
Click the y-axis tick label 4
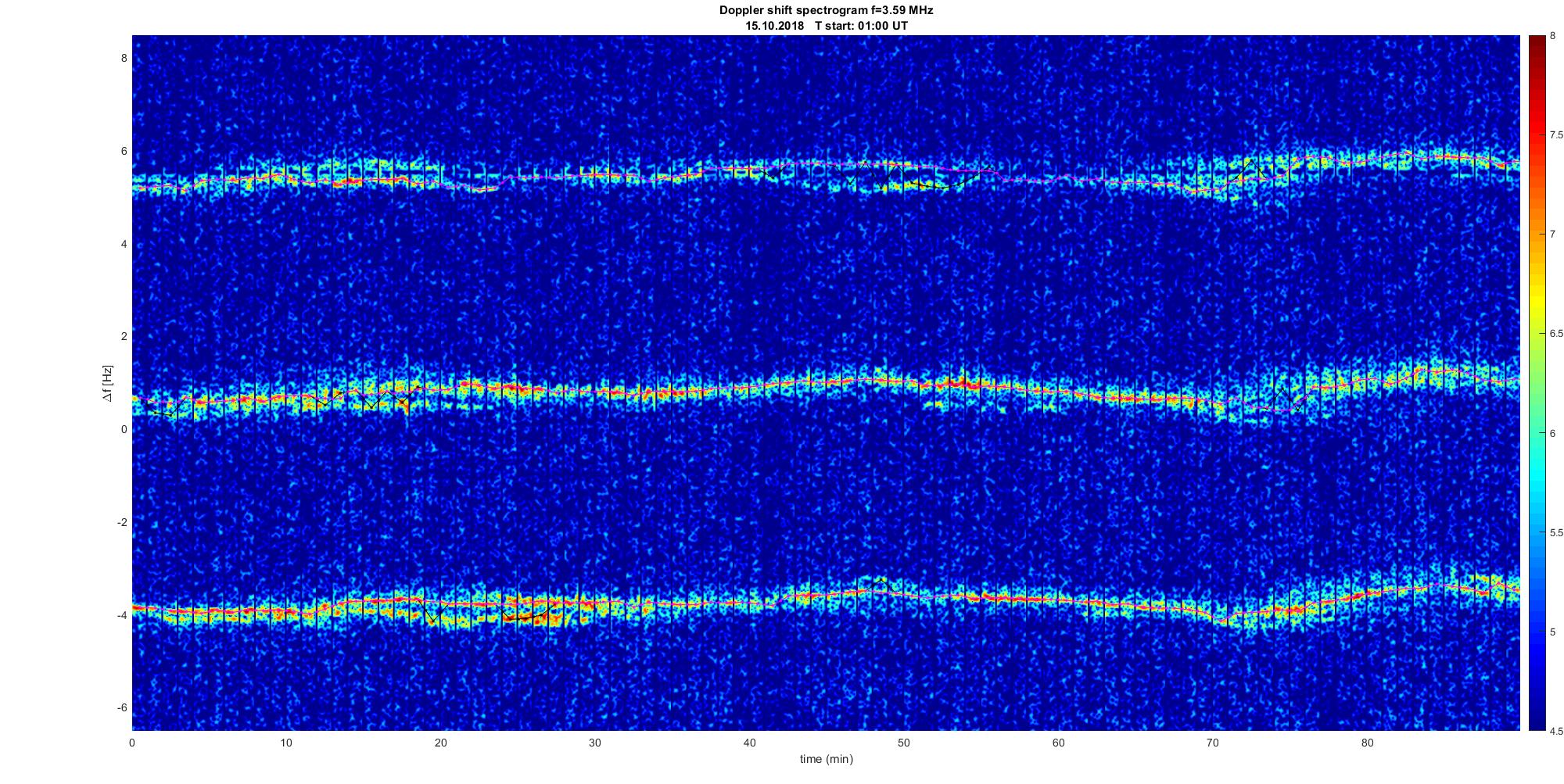click(x=124, y=244)
